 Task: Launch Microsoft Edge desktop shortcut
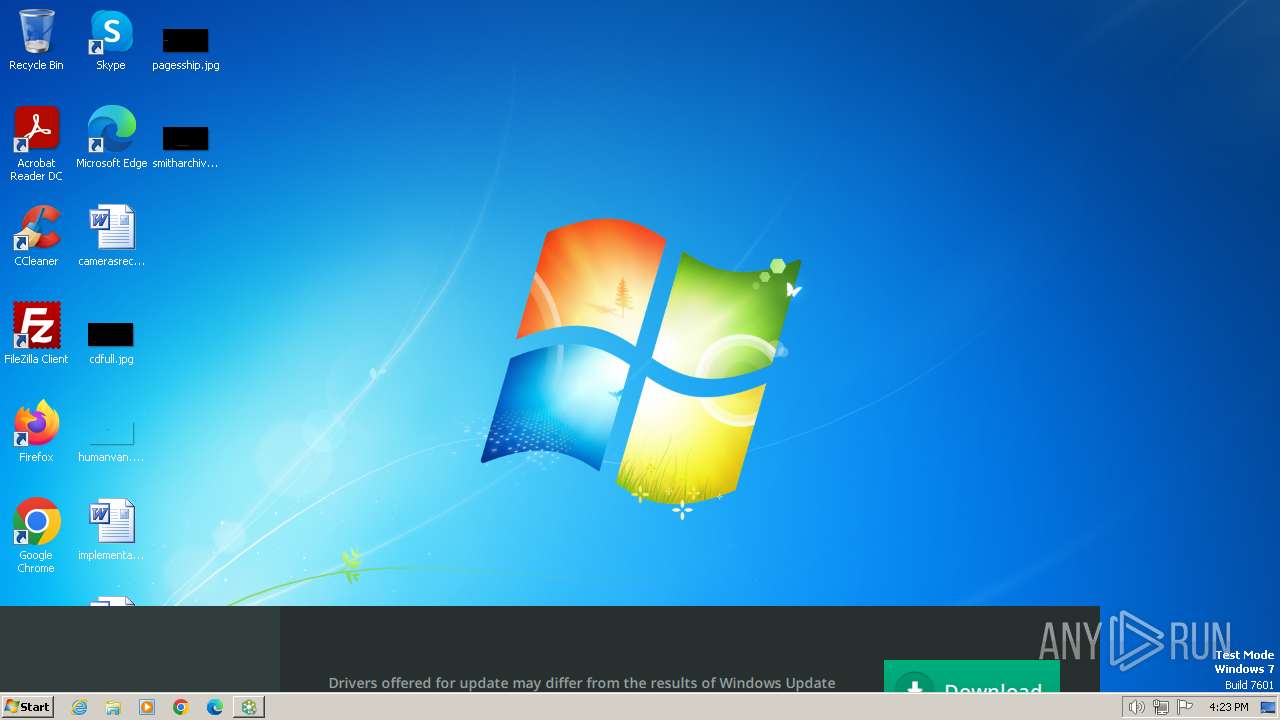(111, 138)
